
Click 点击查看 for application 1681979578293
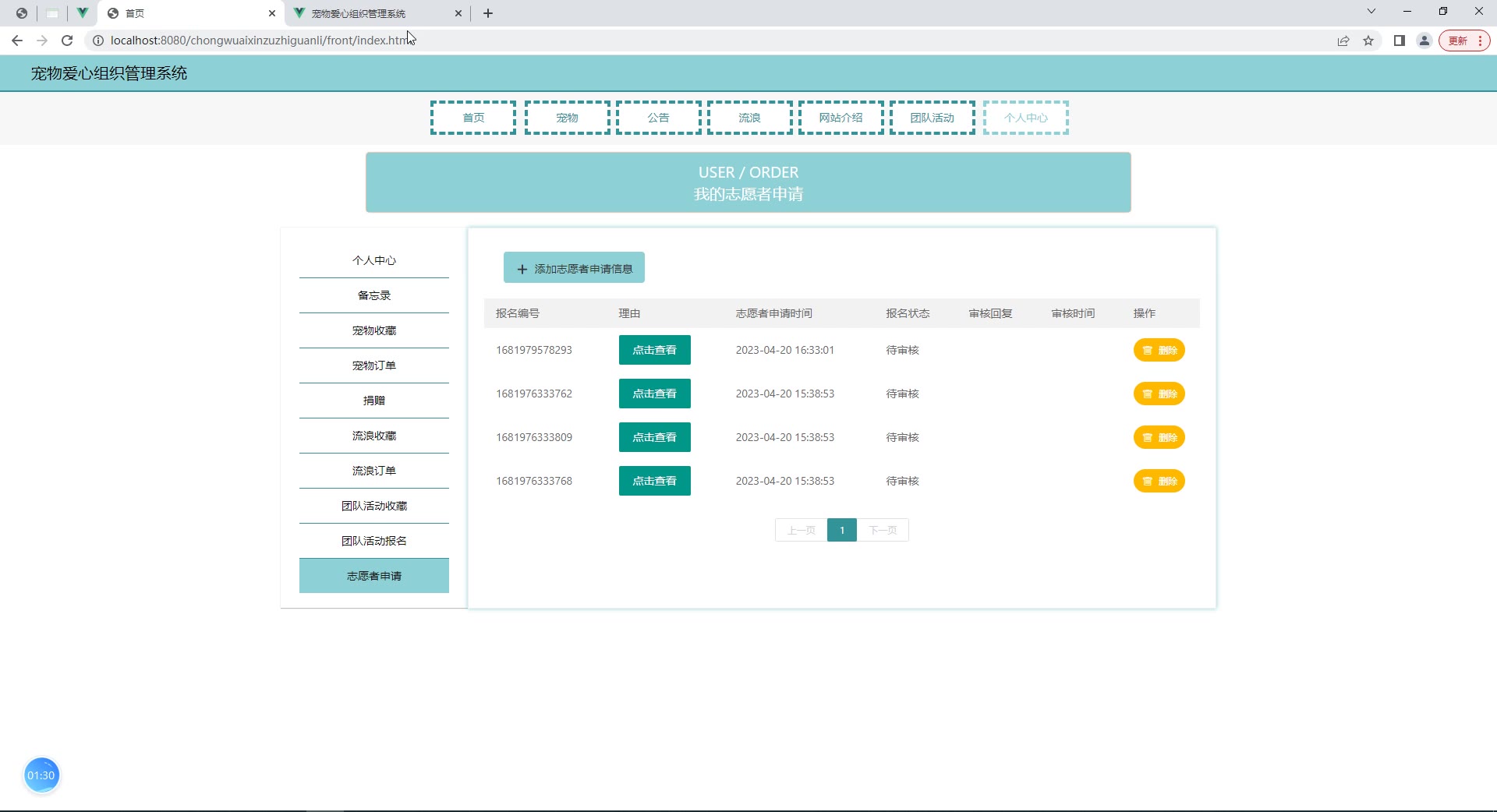coord(654,350)
